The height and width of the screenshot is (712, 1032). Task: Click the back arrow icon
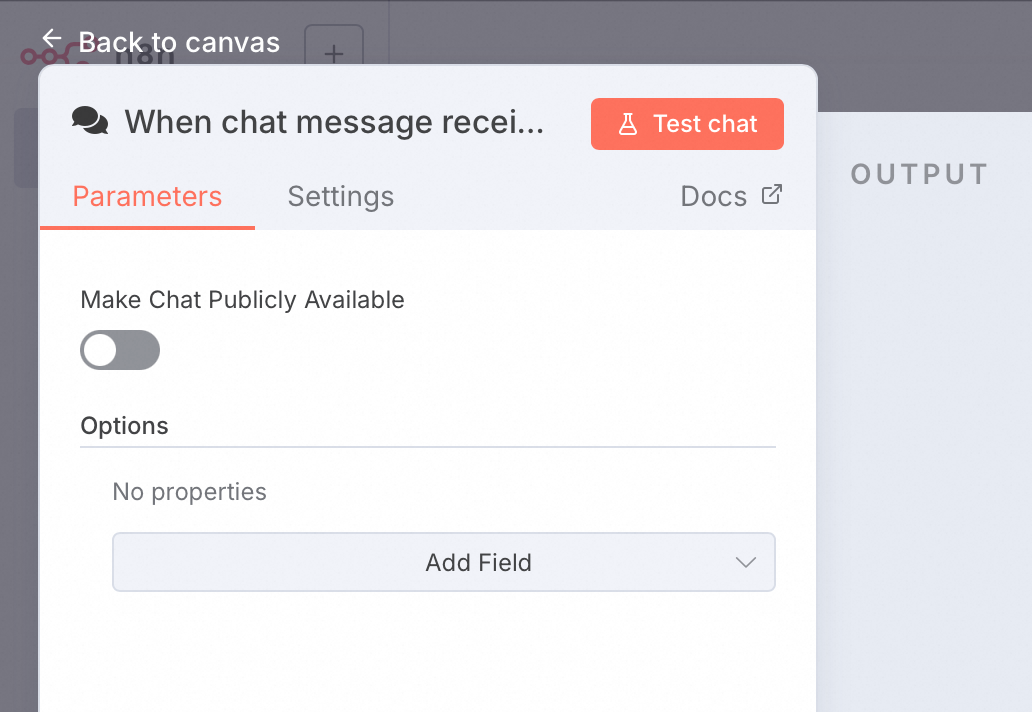tap(52, 39)
